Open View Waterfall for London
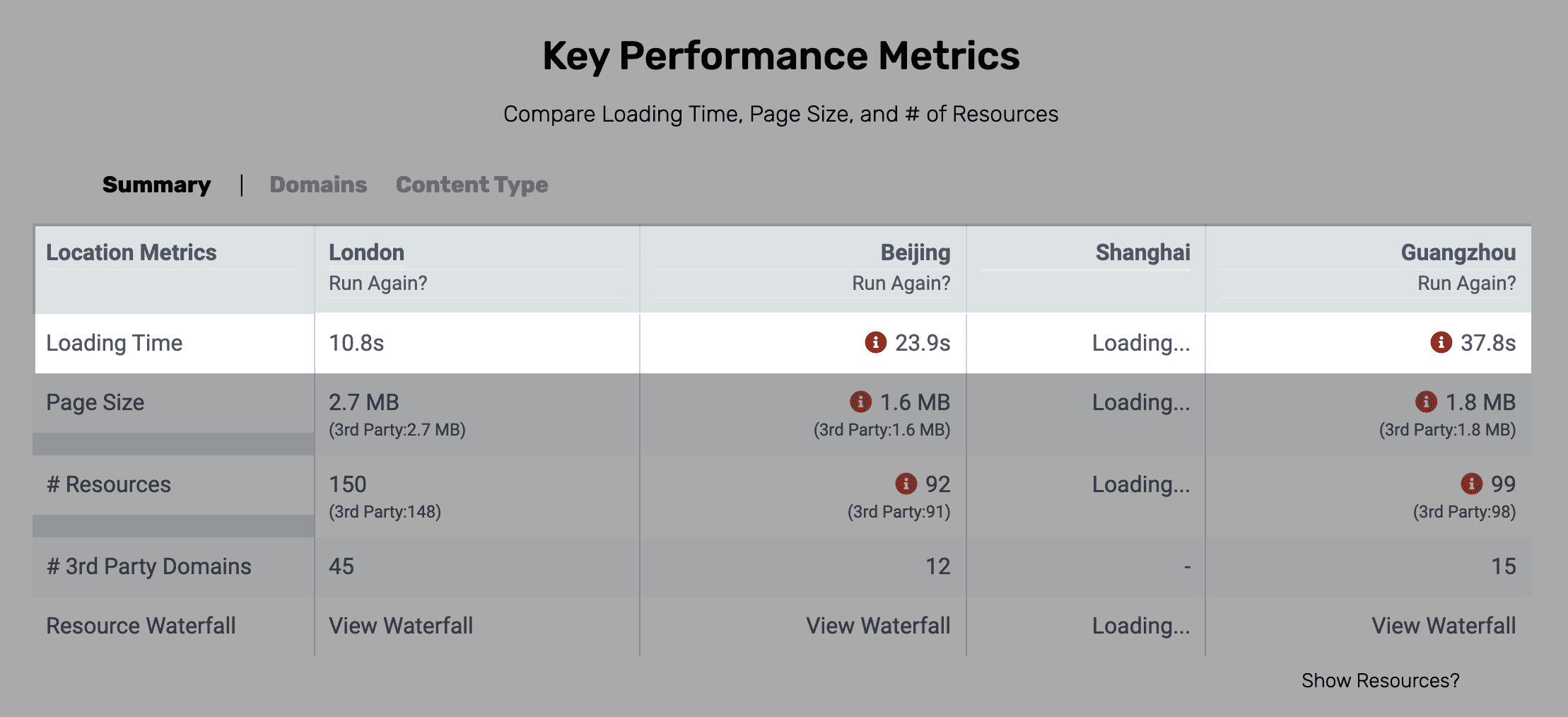1568x717 pixels. point(401,626)
